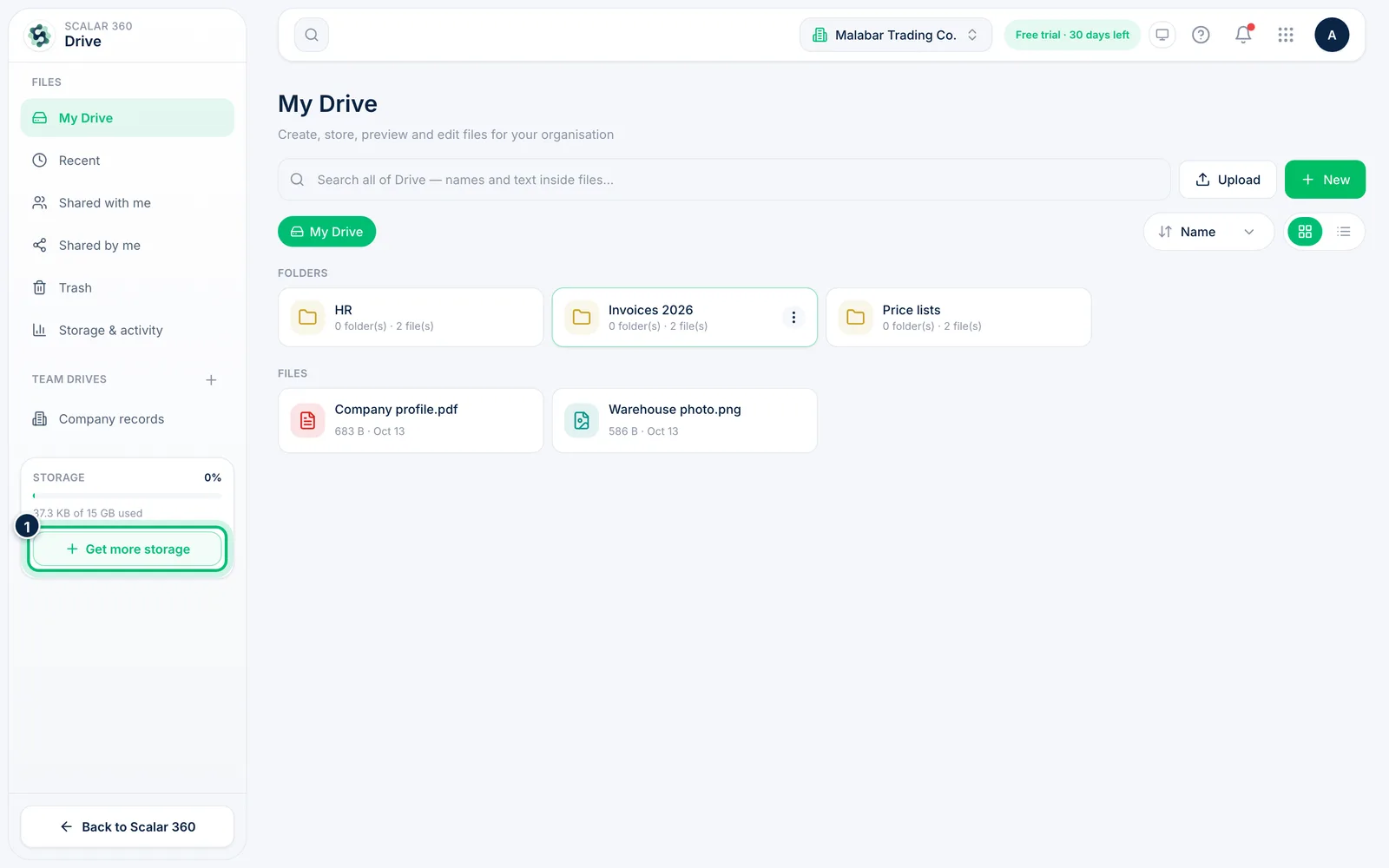Click the My Drive breadcrumb chip
The image size is (1389, 868).
point(326,232)
